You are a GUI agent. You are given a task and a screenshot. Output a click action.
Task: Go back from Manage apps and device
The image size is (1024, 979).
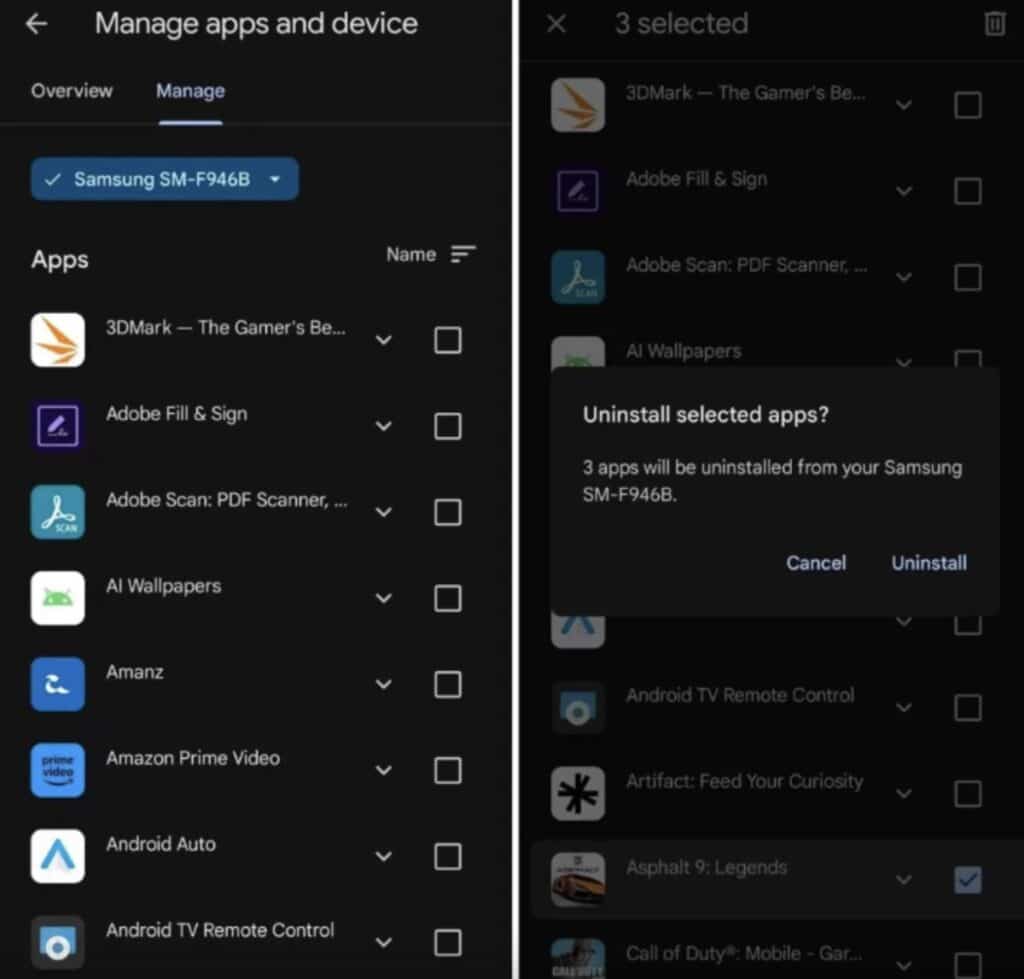tap(37, 24)
